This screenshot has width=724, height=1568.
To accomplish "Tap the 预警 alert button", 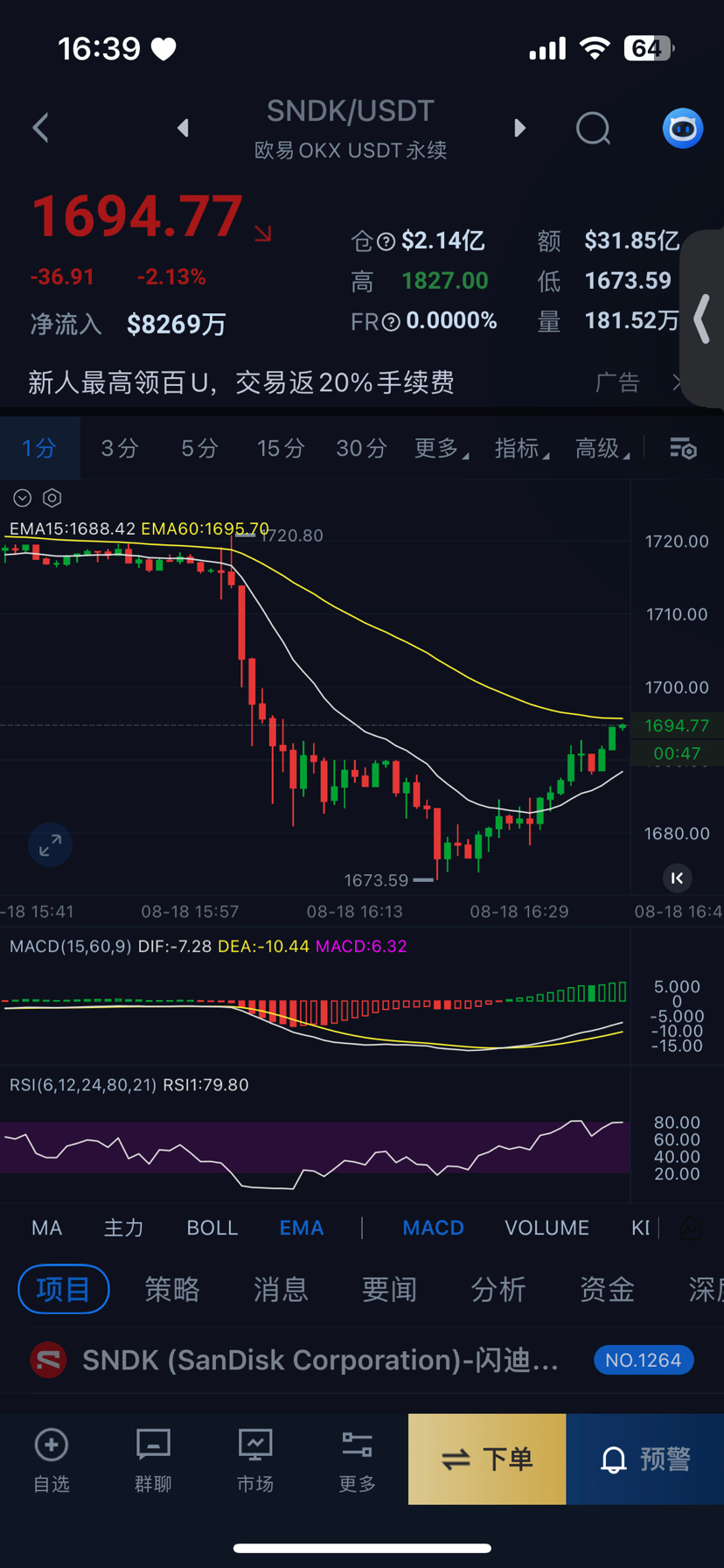I will [645, 1459].
